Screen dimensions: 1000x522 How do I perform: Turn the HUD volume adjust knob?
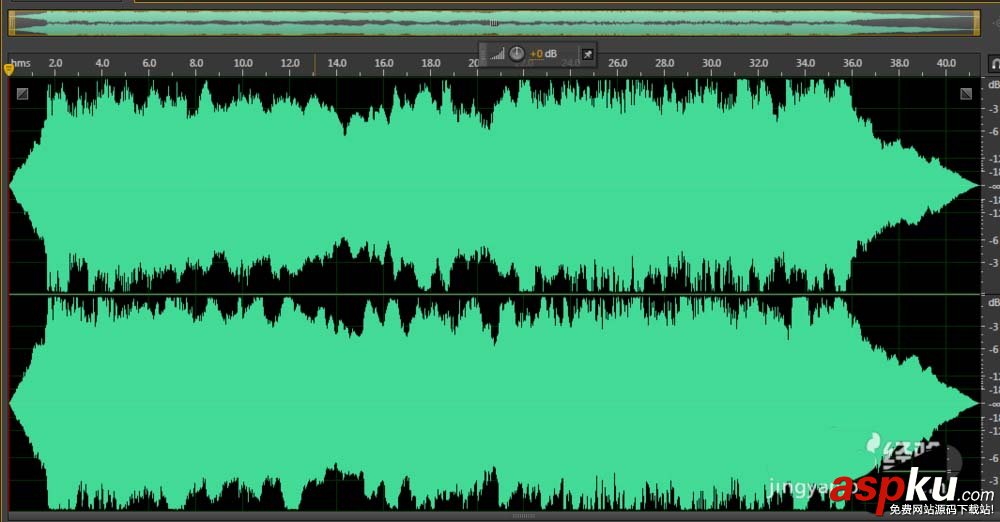coord(517,54)
